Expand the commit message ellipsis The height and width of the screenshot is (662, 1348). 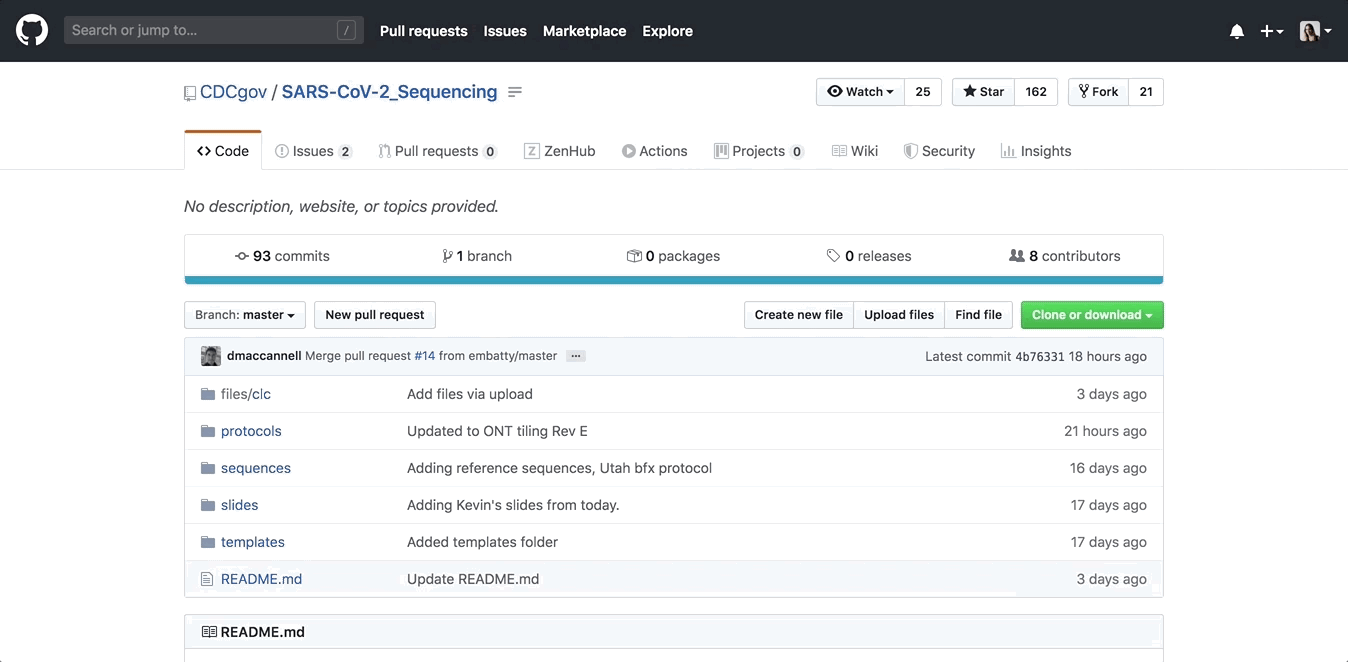click(x=575, y=356)
